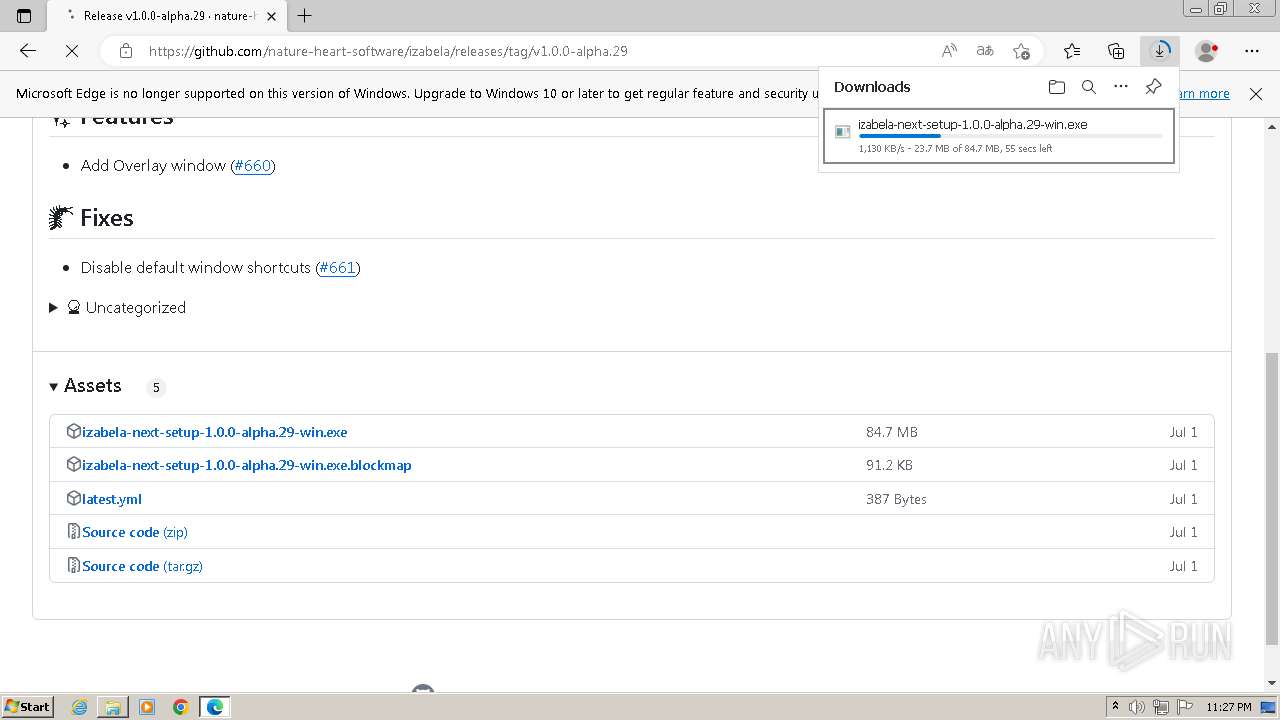Close the Release v1.0.0-alpha.29 tab
Image resolution: width=1280 pixels, height=720 pixels.
(271, 16)
